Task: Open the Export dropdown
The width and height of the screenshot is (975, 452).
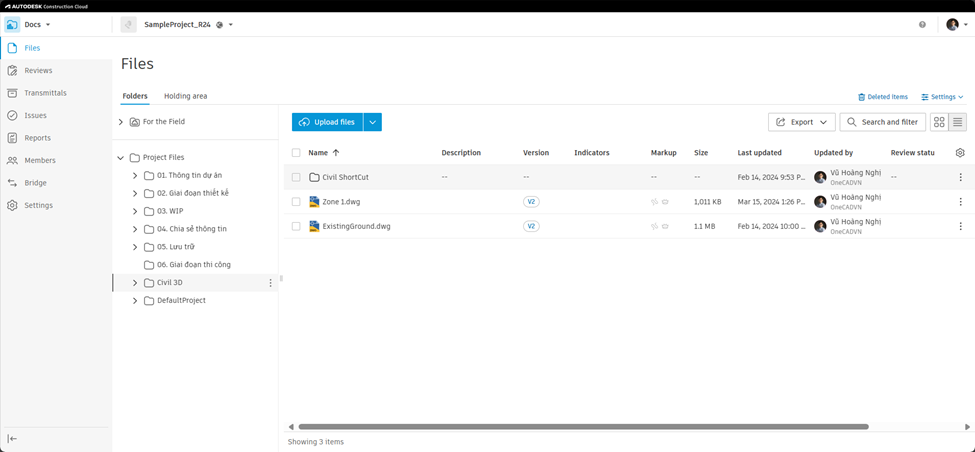Action: point(802,122)
